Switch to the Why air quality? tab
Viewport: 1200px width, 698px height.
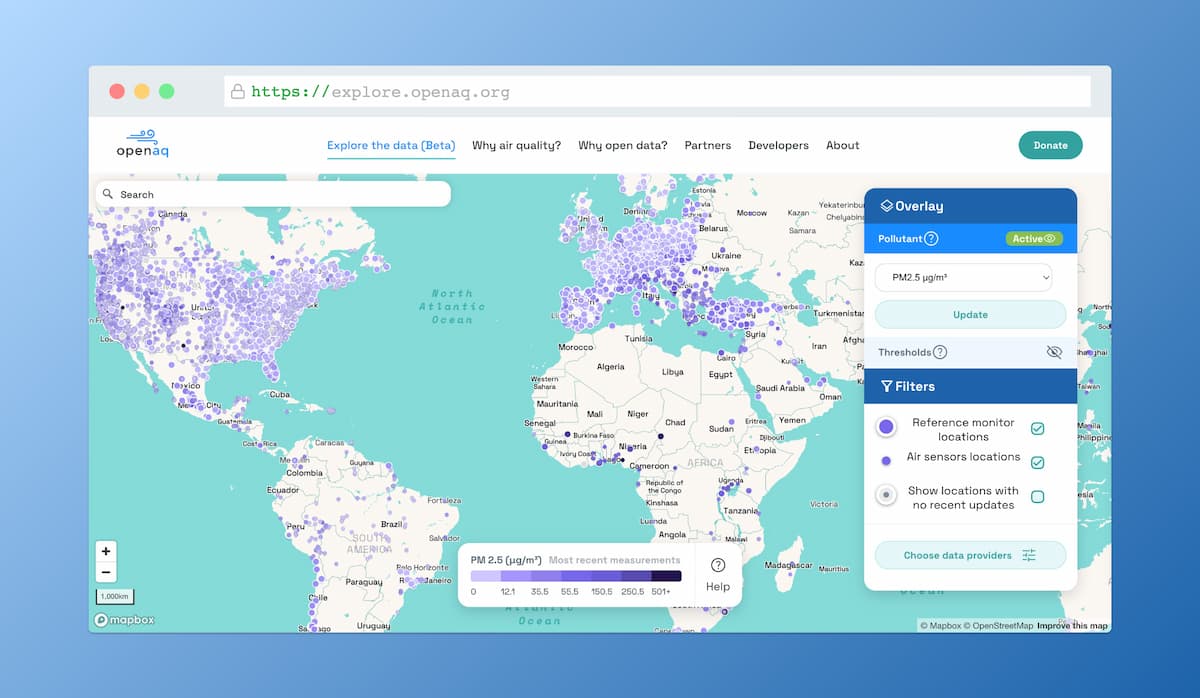pos(516,145)
